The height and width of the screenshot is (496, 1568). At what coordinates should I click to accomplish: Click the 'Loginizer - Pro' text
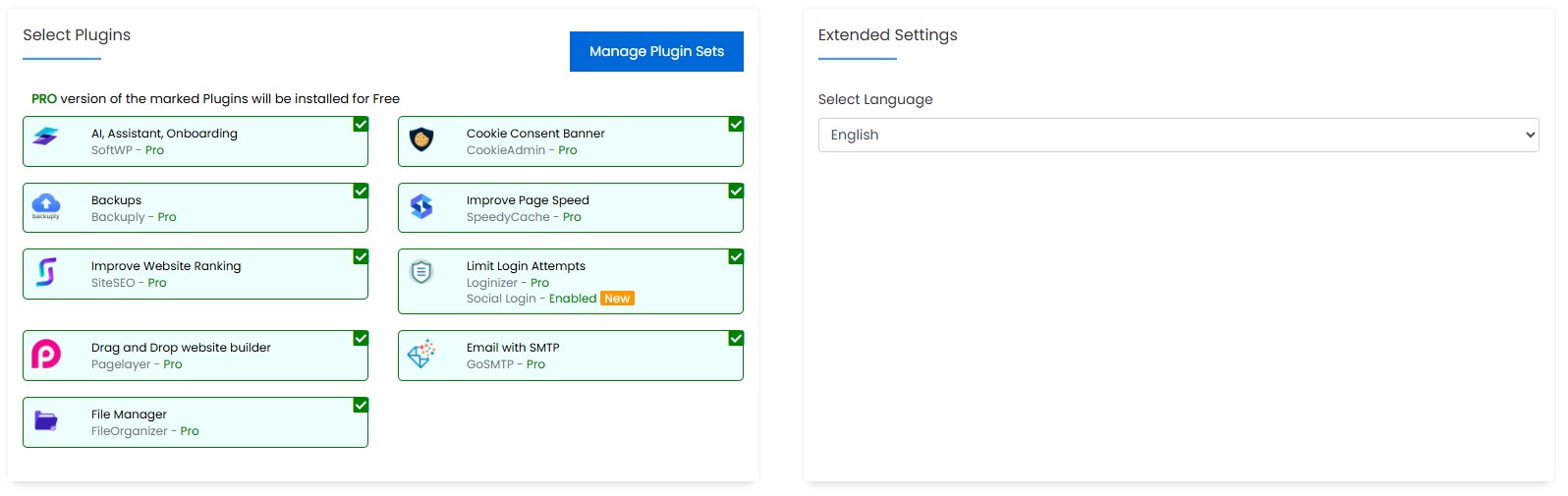[508, 283]
